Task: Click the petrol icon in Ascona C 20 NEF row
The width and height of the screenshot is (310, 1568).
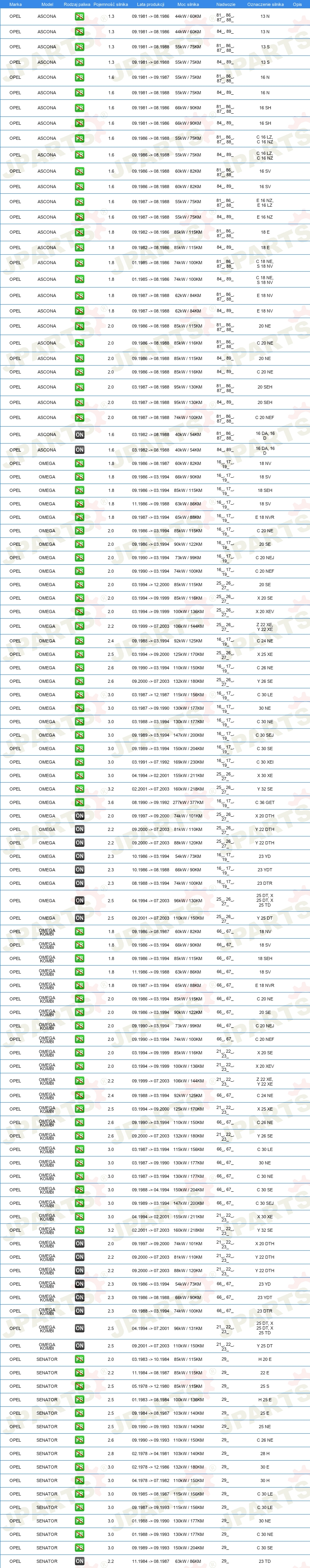Action: (80, 417)
